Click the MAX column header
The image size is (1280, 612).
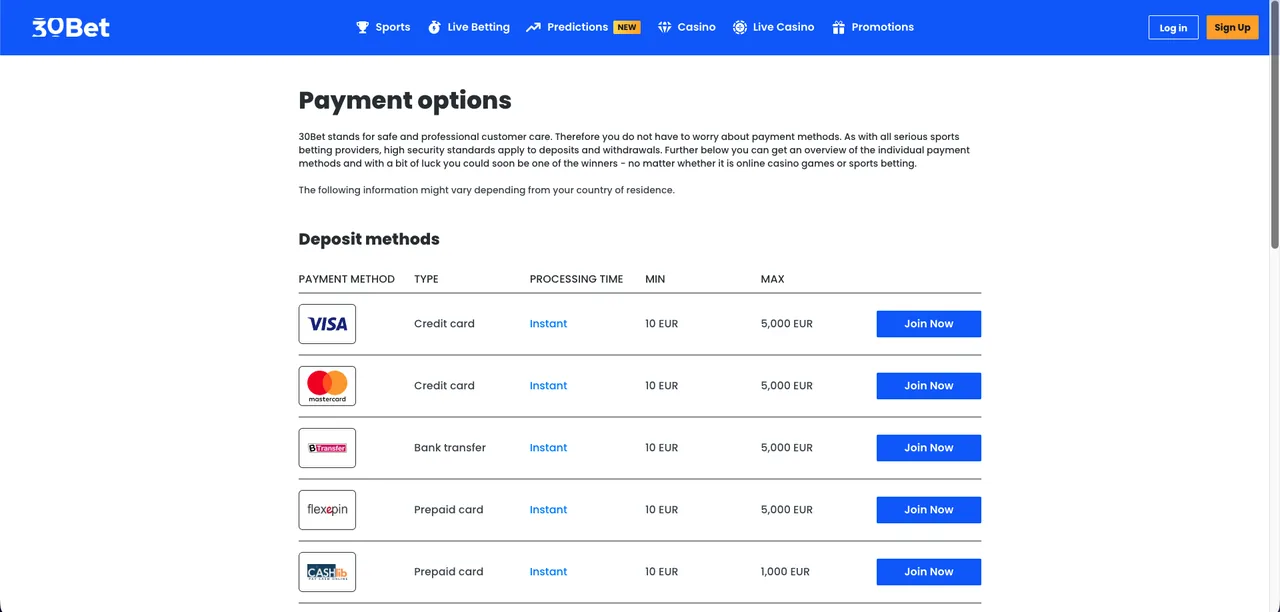click(773, 279)
